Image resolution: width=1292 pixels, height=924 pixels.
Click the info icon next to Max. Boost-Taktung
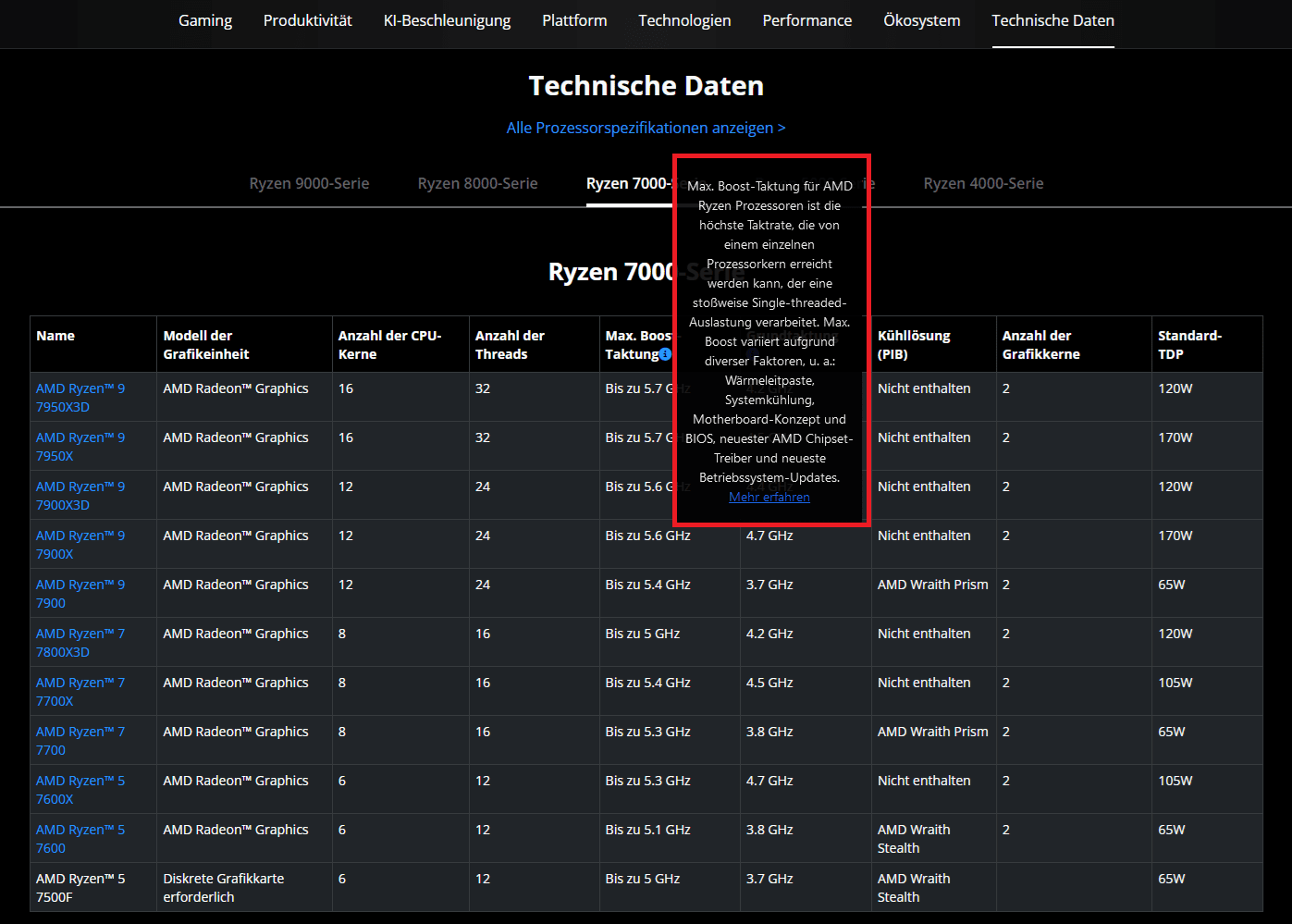pyautogui.click(x=665, y=354)
